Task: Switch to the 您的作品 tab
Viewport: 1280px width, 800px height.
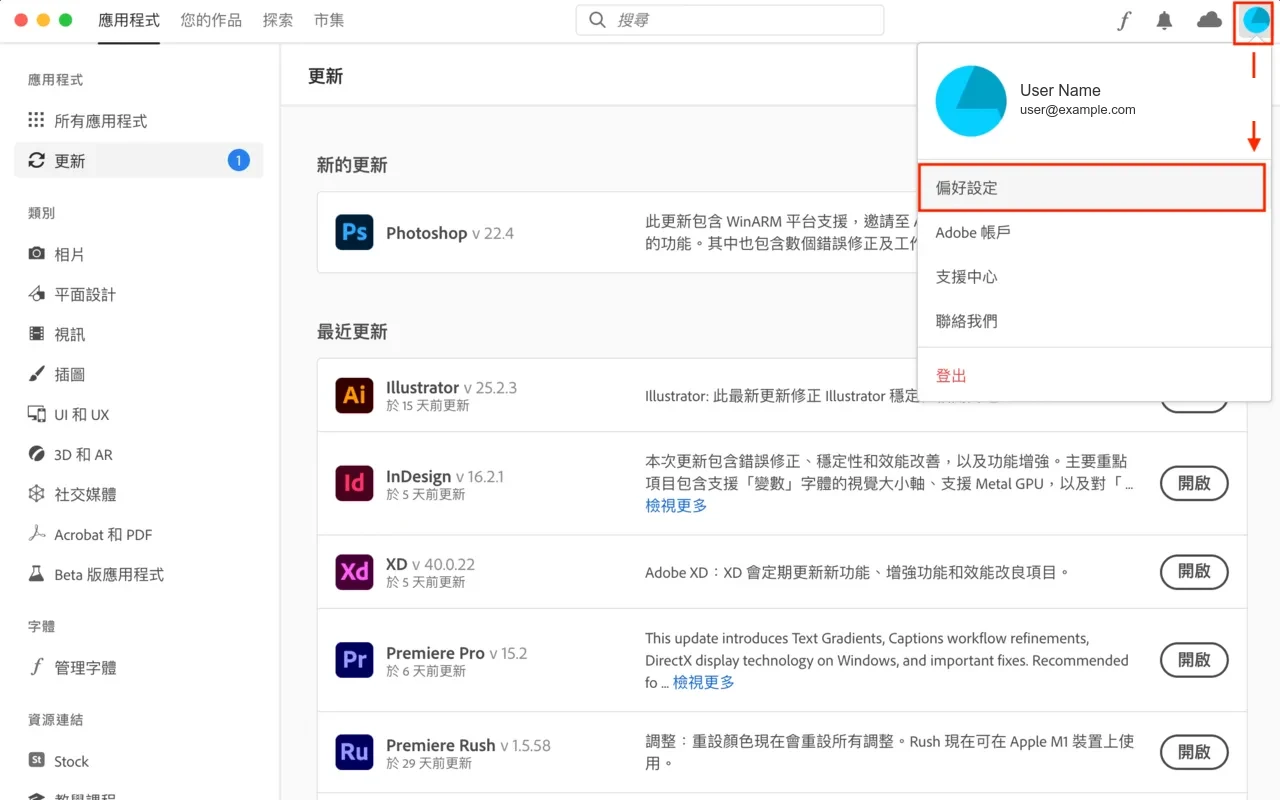Action: tap(211, 20)
